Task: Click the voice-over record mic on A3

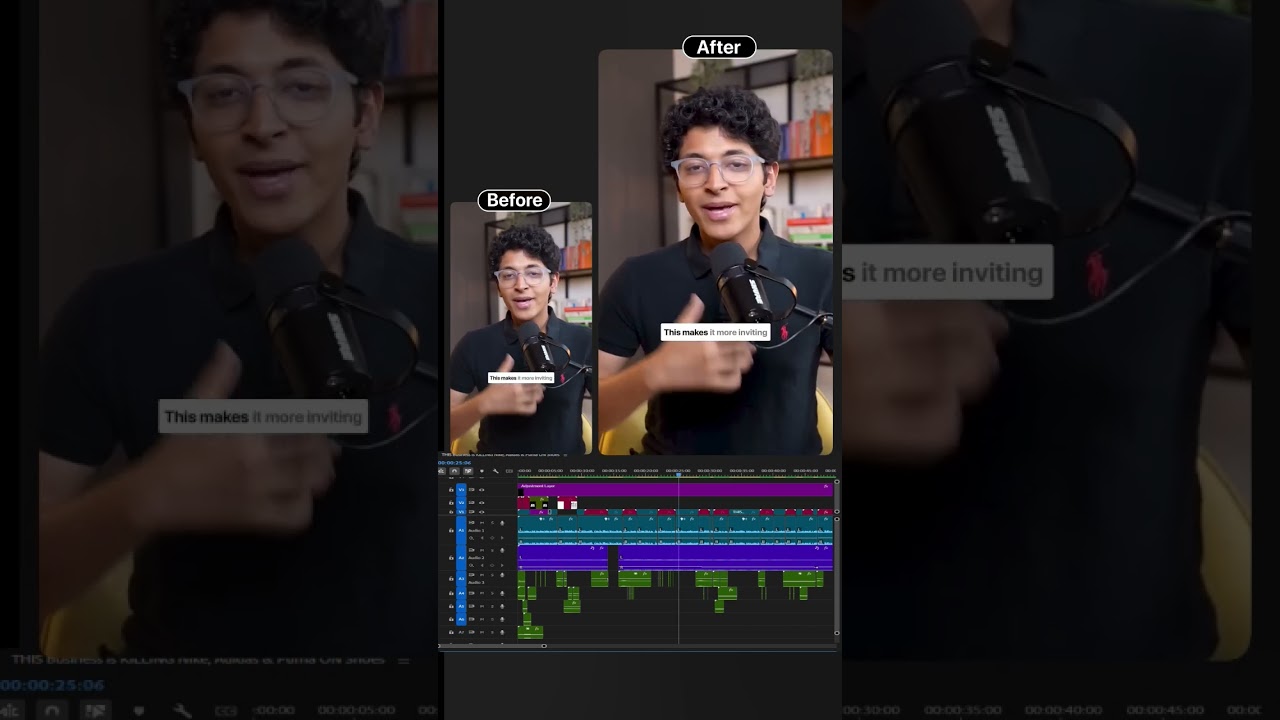Action: pyautogui.click(x=502, y=575)
